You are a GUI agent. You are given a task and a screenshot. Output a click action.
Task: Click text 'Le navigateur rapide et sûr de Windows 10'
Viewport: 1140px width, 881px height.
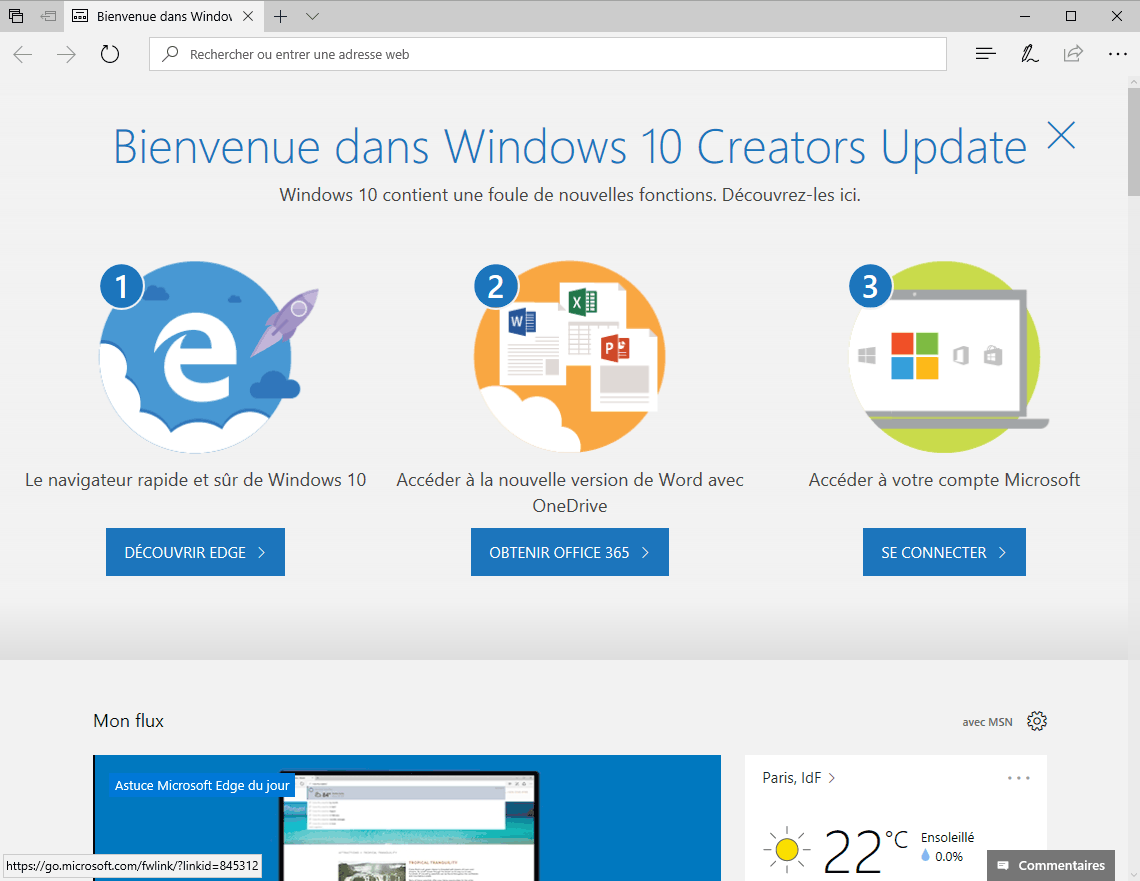click(x=196, y=480)
